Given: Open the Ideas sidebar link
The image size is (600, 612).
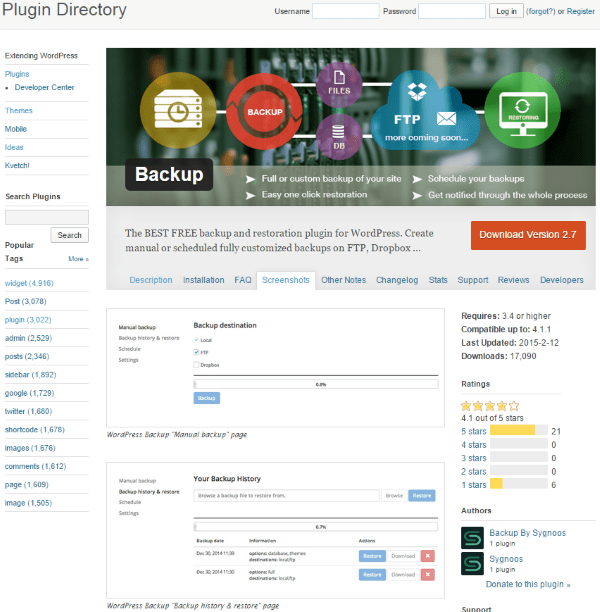Looking at the screenshot, I should 14,148.
